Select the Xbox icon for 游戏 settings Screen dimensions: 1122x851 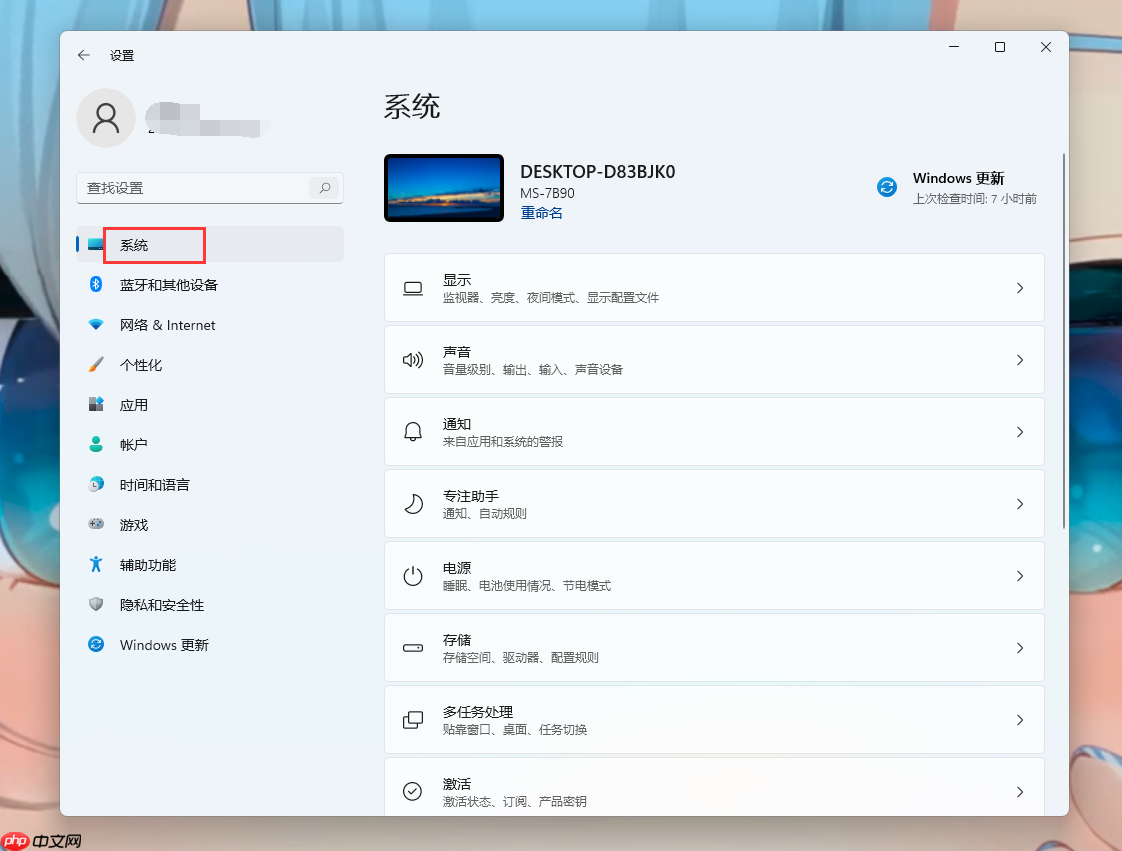tap(96, 524)
